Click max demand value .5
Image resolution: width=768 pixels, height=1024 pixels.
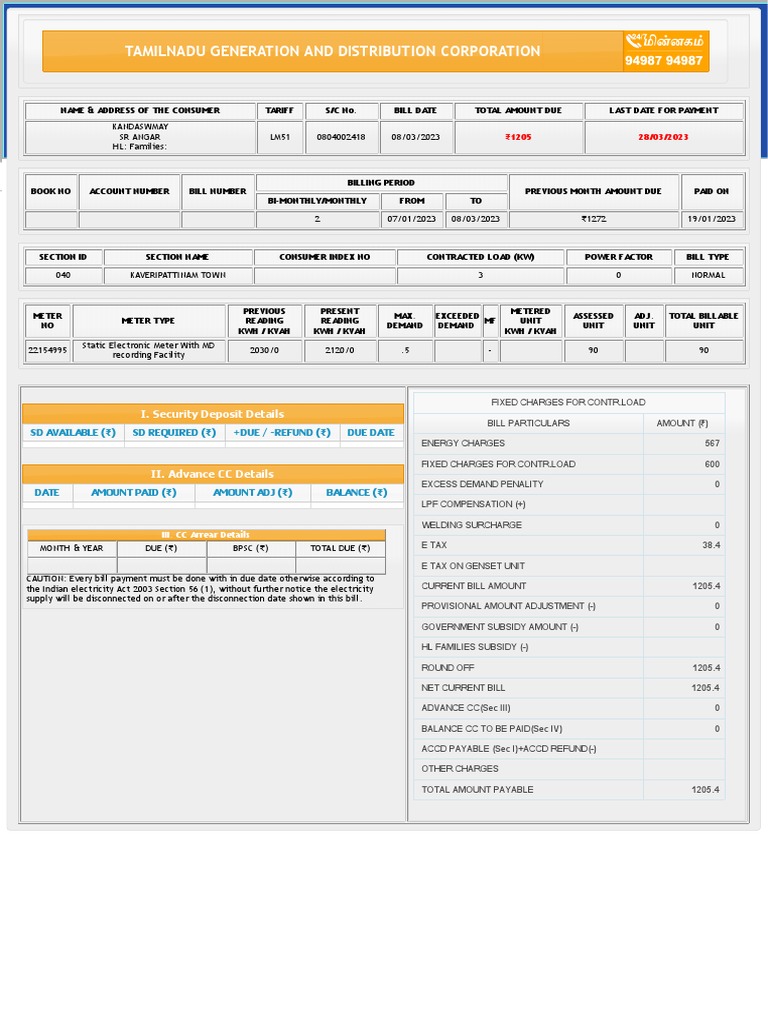pos(406,350)
